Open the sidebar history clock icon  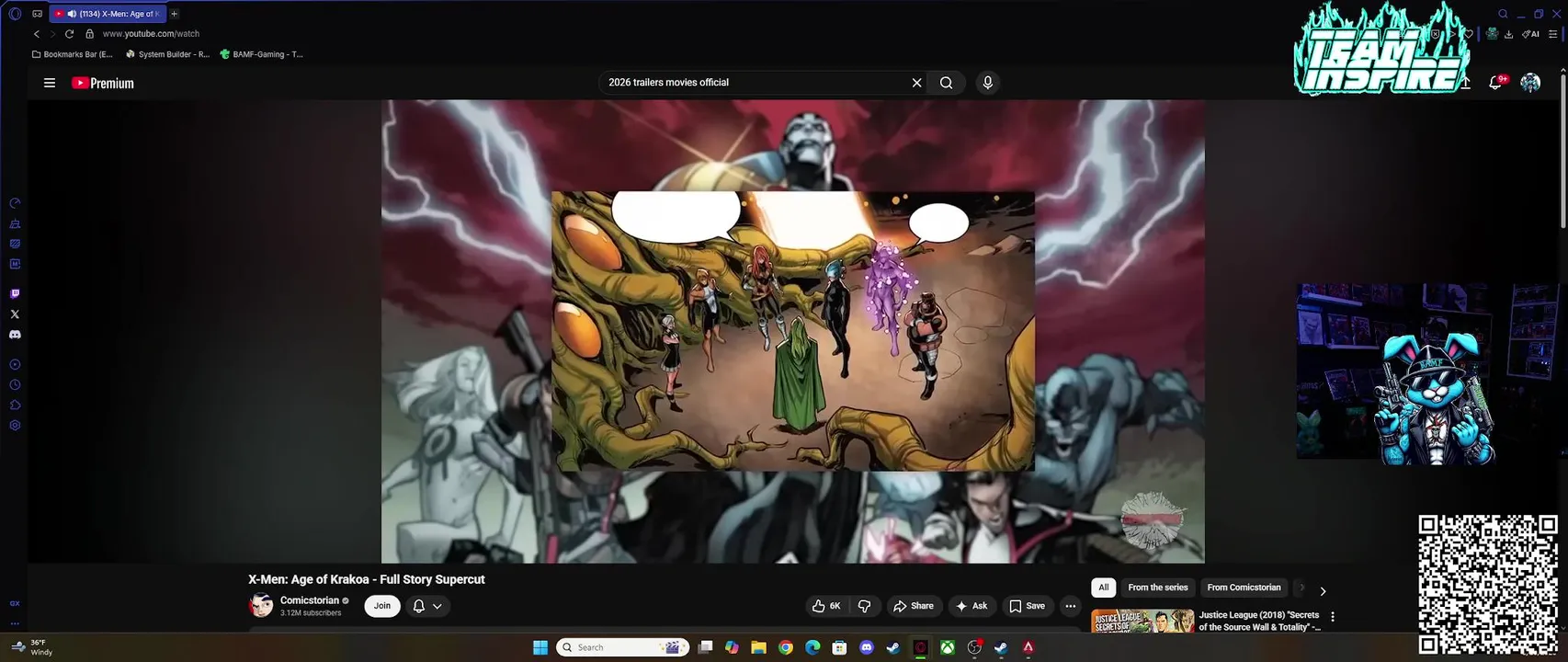pos(15,385)
